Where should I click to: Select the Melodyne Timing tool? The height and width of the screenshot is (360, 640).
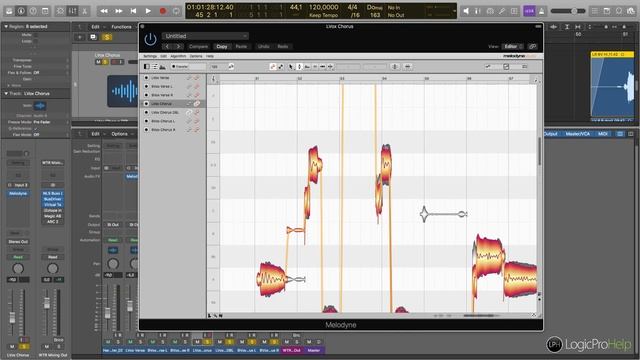[322, 67]
